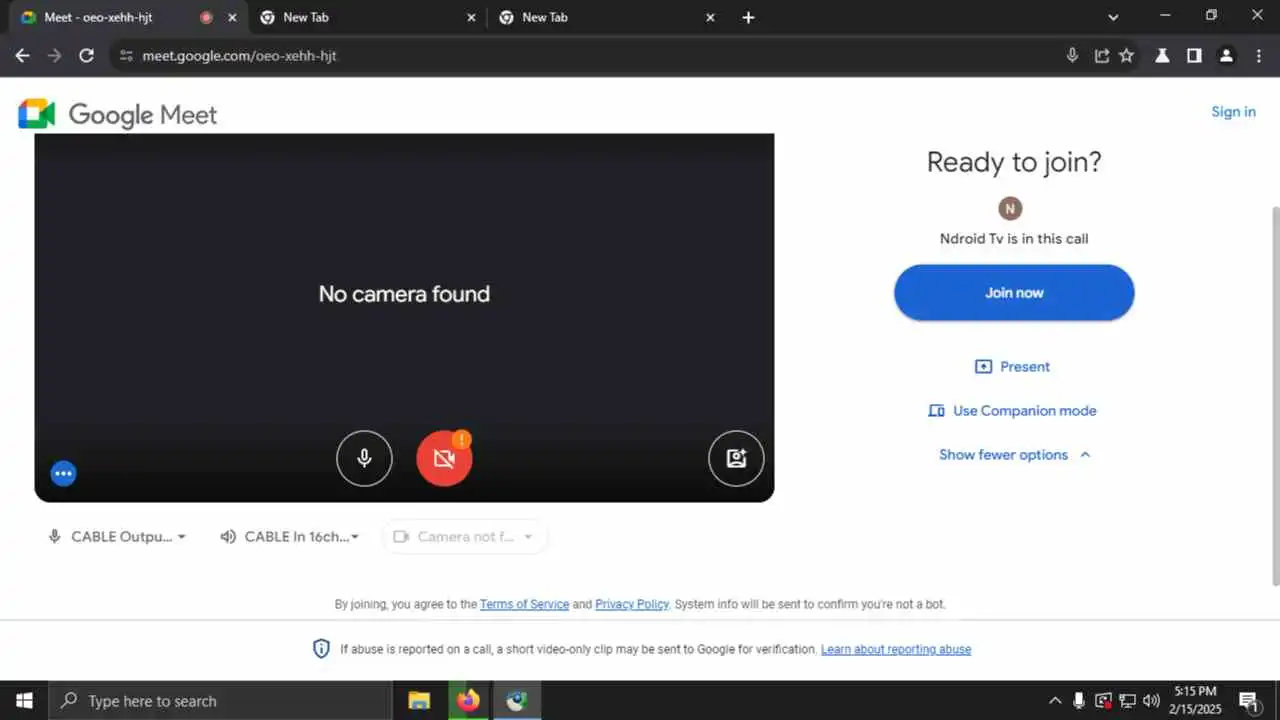
Task: Open Chrome three-dot menu
Action: pos(1258,56)
